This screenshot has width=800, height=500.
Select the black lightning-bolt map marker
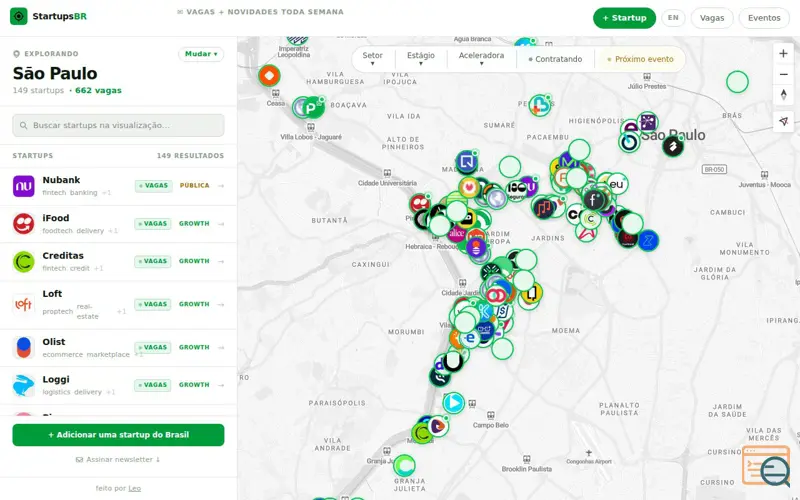tap(673, 147)
